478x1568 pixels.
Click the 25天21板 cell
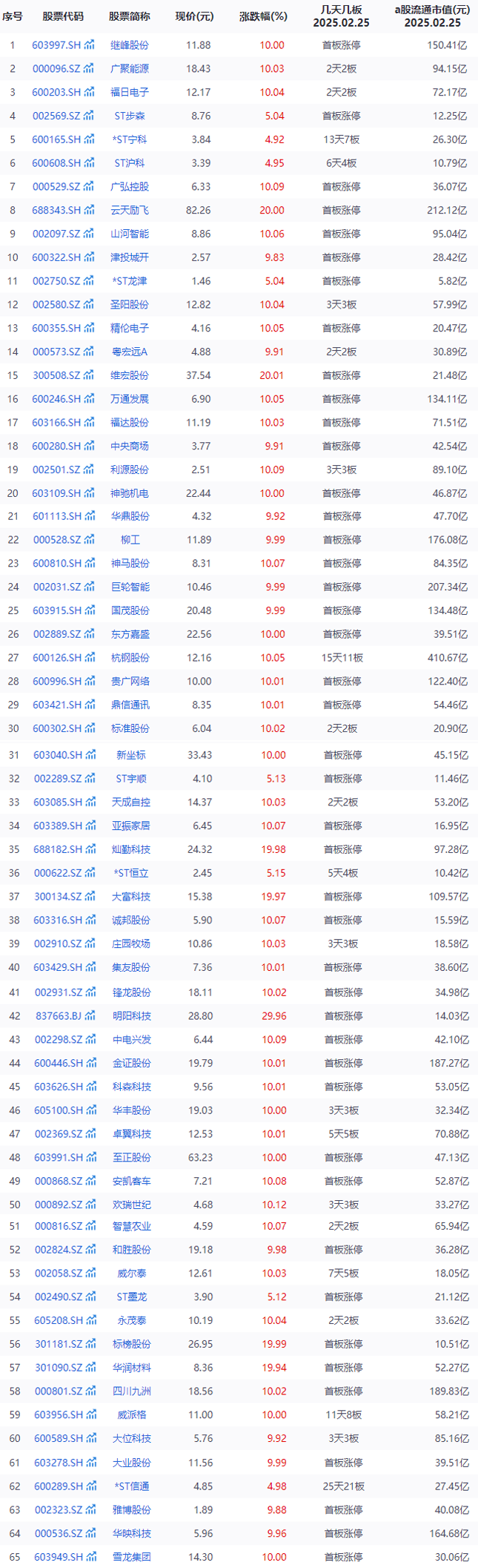point(344,1486)
